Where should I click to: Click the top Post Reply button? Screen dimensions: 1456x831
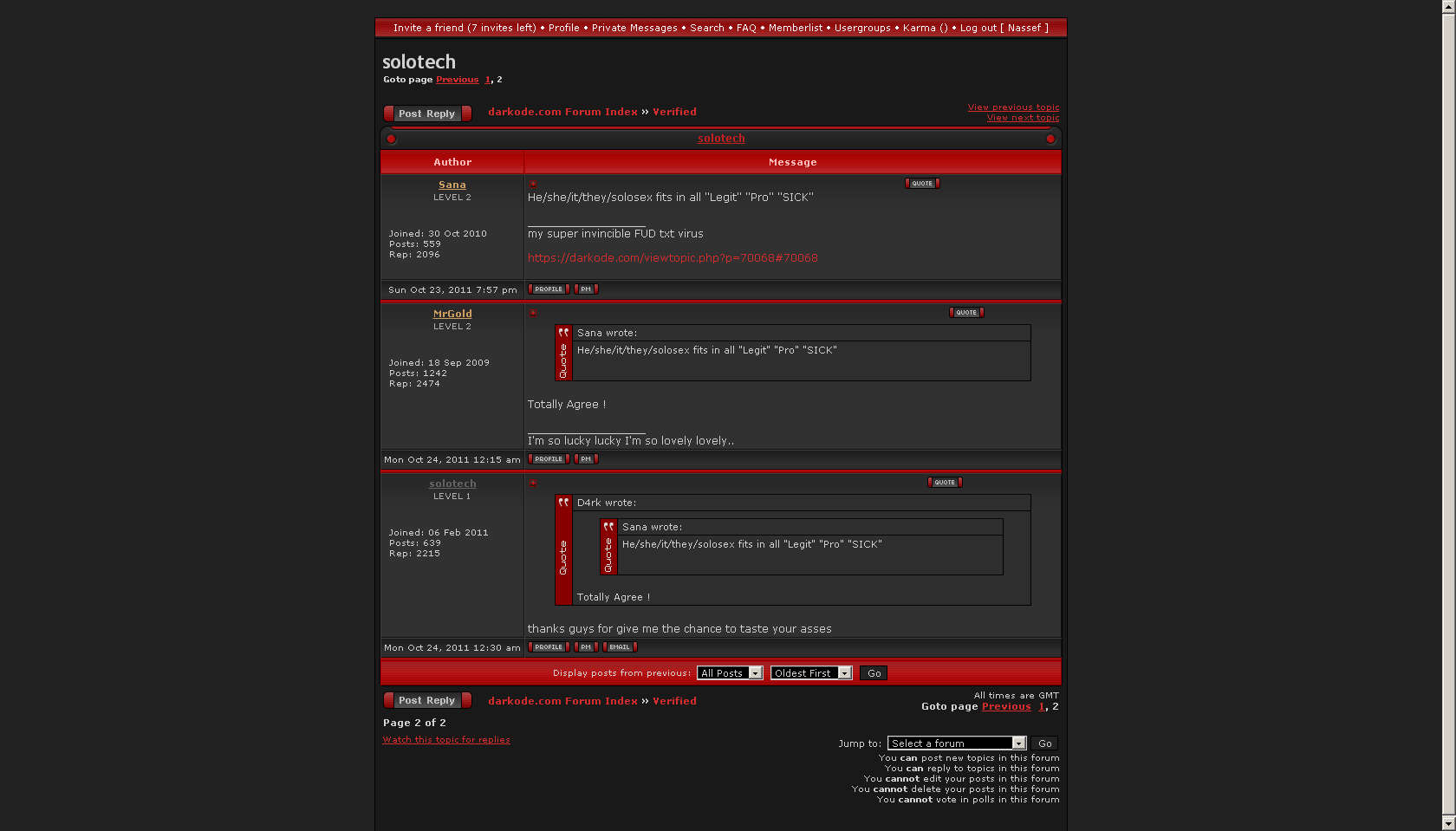coord(427,114)
